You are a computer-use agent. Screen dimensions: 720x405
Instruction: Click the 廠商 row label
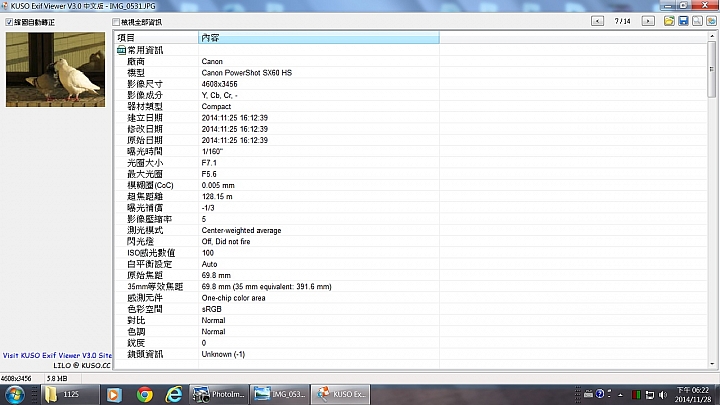tap(136, 62)
